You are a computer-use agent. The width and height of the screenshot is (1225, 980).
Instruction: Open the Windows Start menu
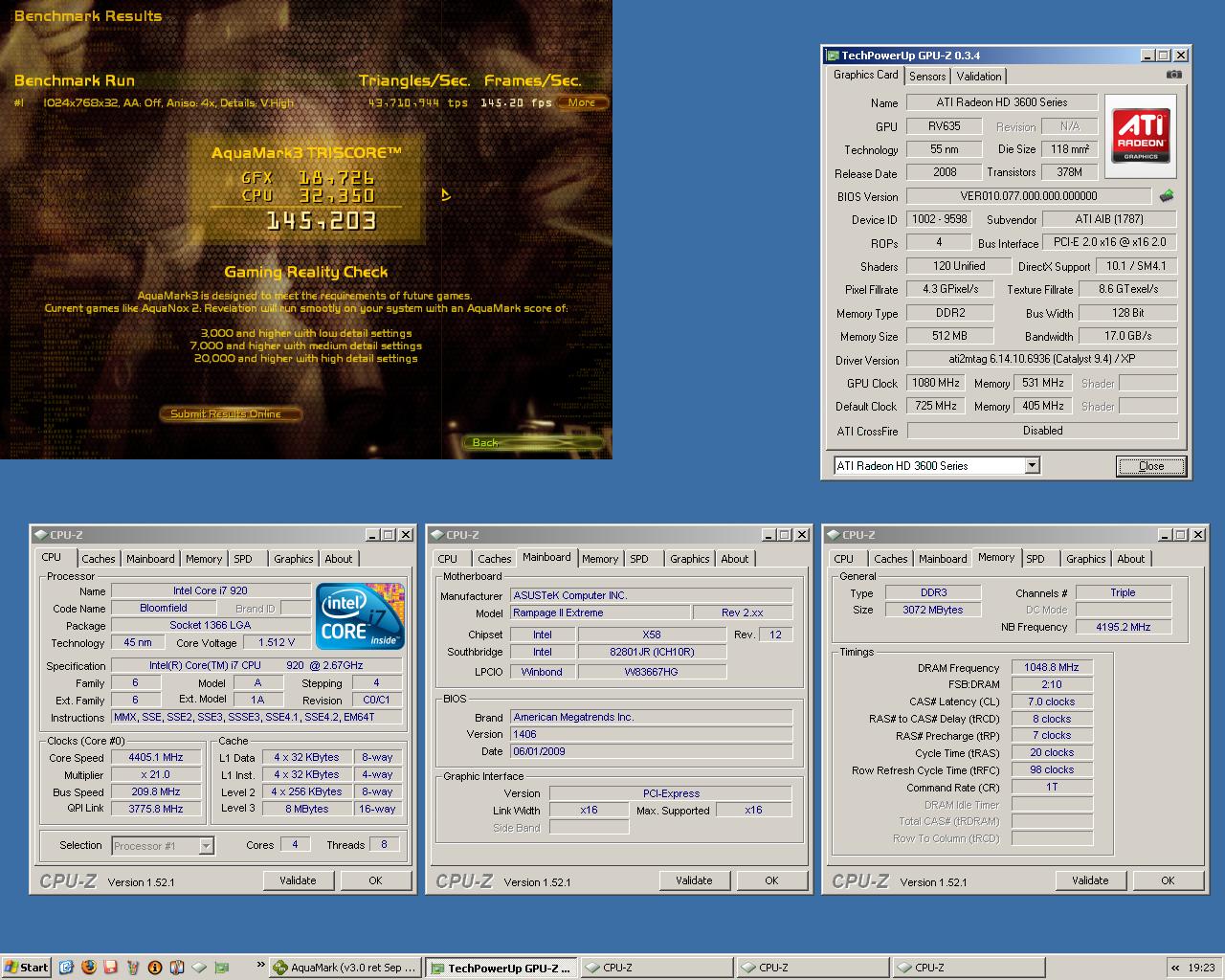27,968
